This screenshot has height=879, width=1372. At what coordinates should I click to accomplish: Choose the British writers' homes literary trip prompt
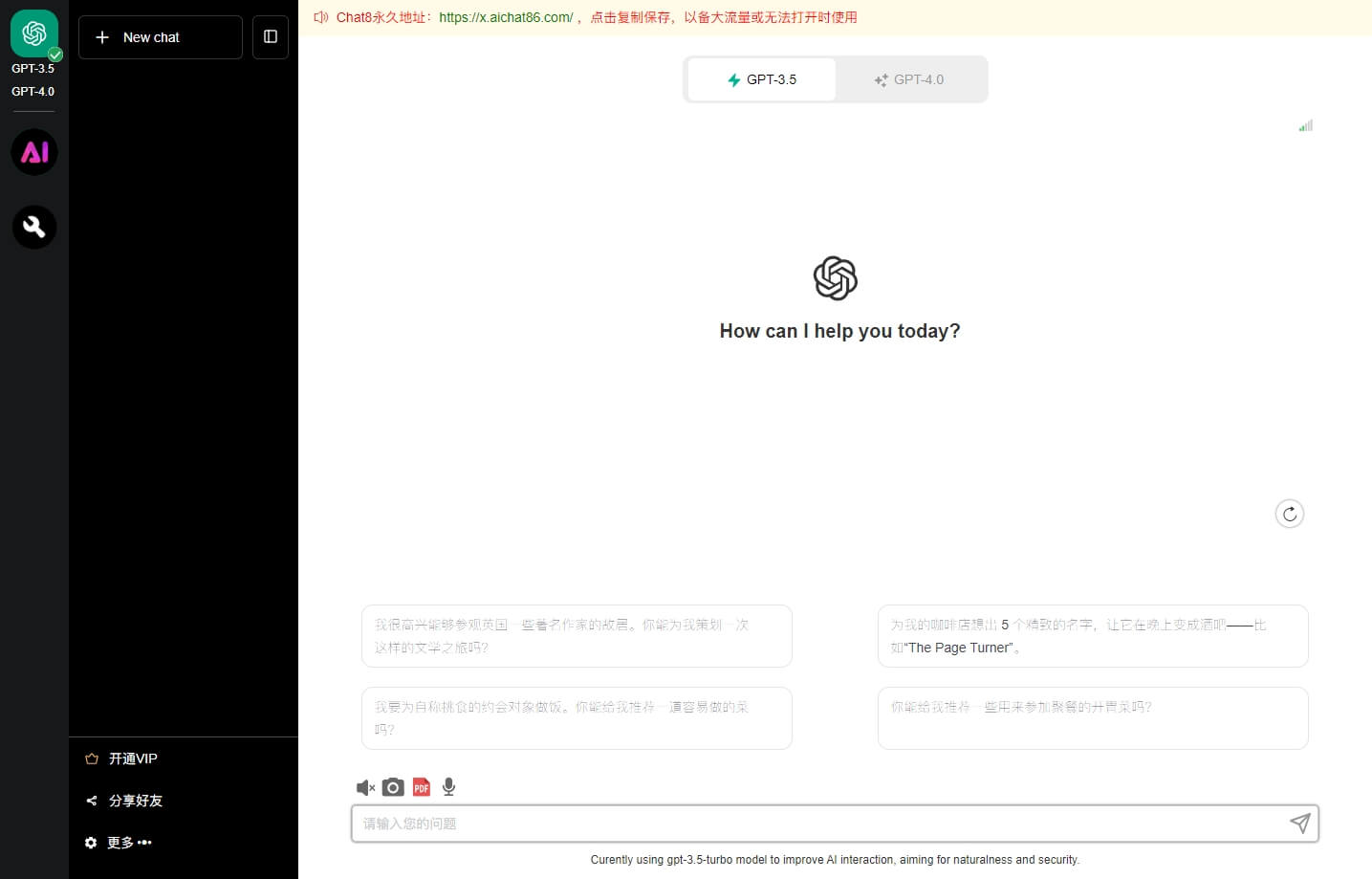click(x=577, y=636)
